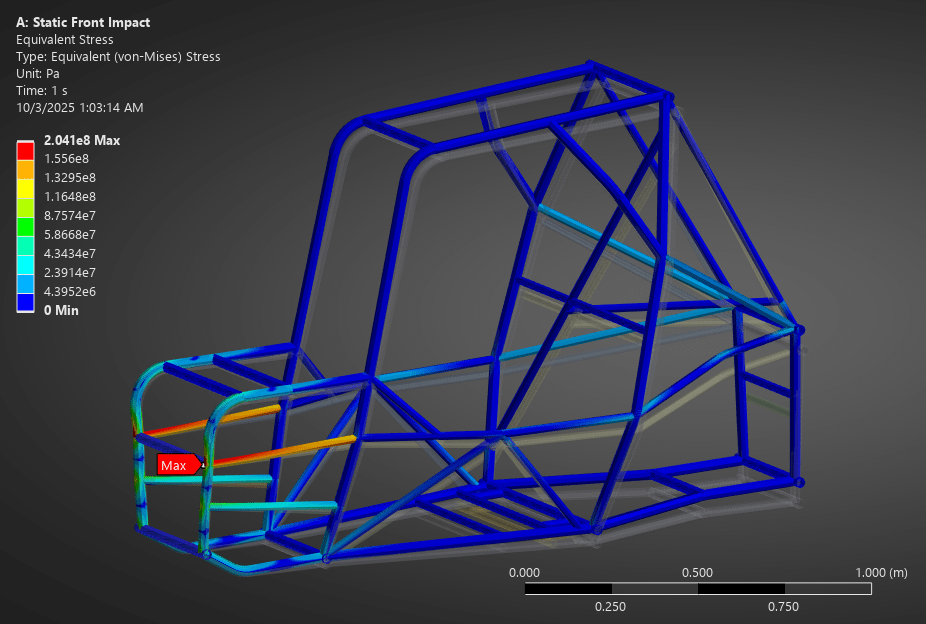Pick the 8.7574e7 legend value

coord(70,216)
